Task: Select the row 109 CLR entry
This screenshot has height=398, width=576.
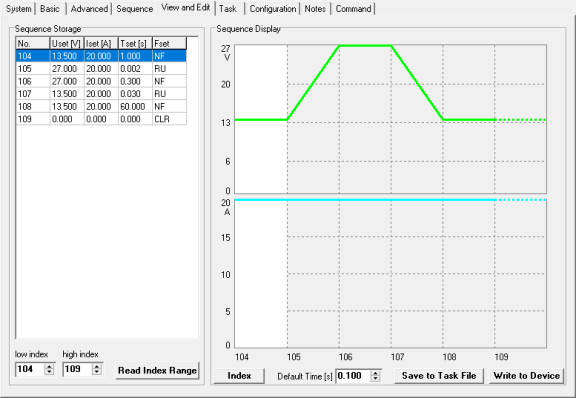Action: 101,119
